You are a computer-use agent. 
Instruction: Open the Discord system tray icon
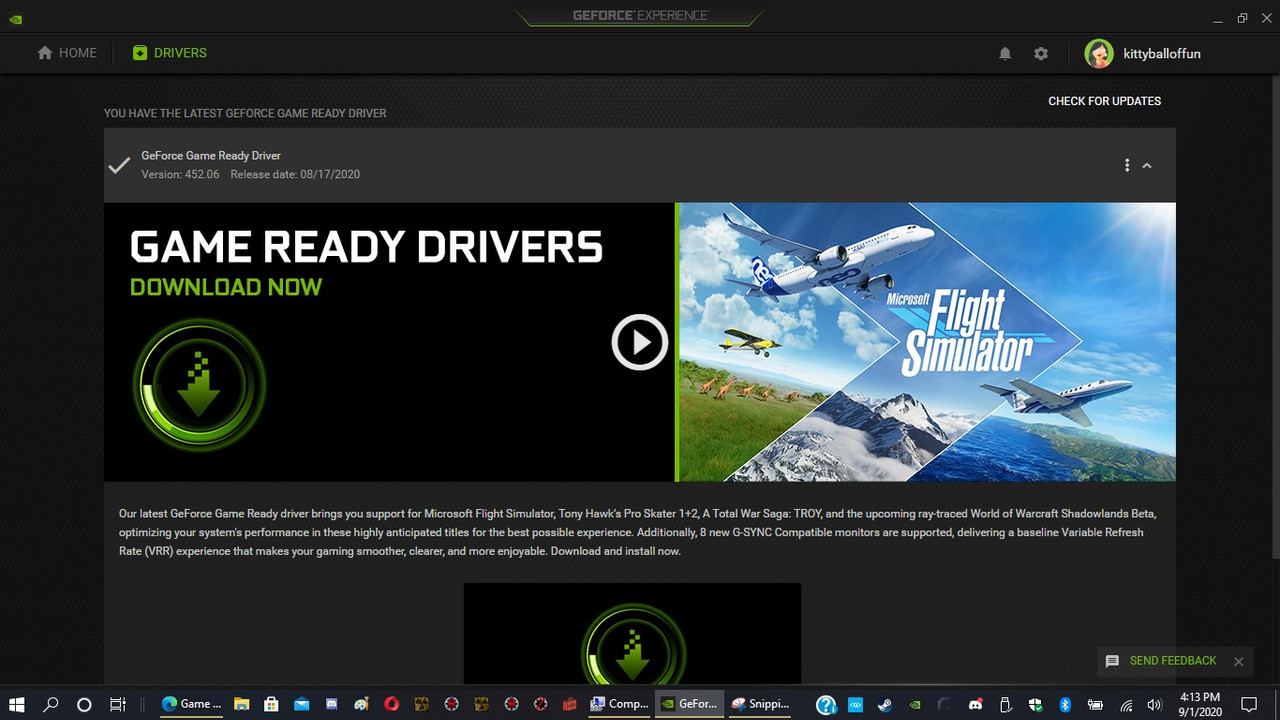click(975, 705)
